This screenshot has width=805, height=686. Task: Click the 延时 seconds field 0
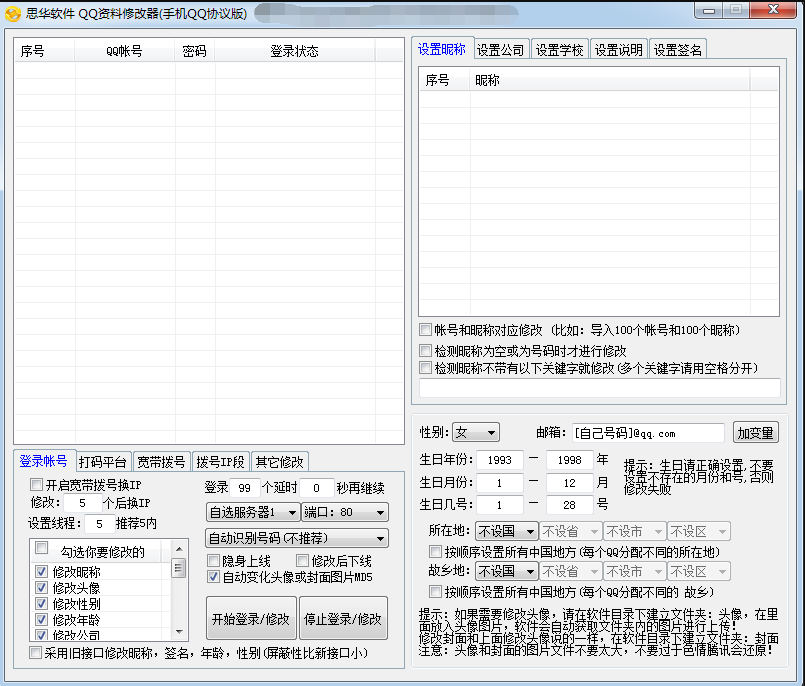(x=316, y=487)
